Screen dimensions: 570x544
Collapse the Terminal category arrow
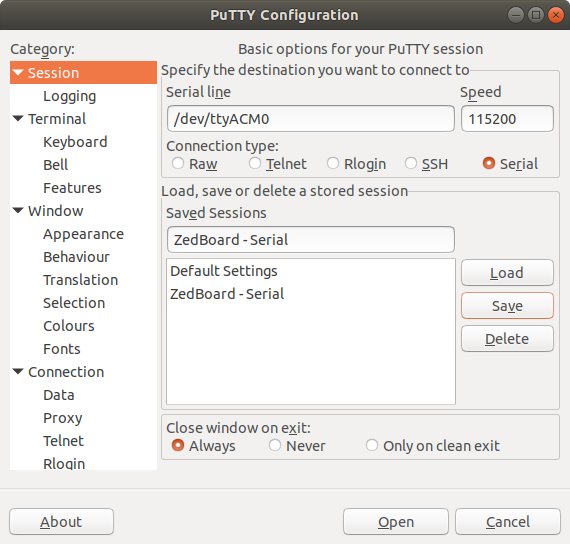point(18,119)
